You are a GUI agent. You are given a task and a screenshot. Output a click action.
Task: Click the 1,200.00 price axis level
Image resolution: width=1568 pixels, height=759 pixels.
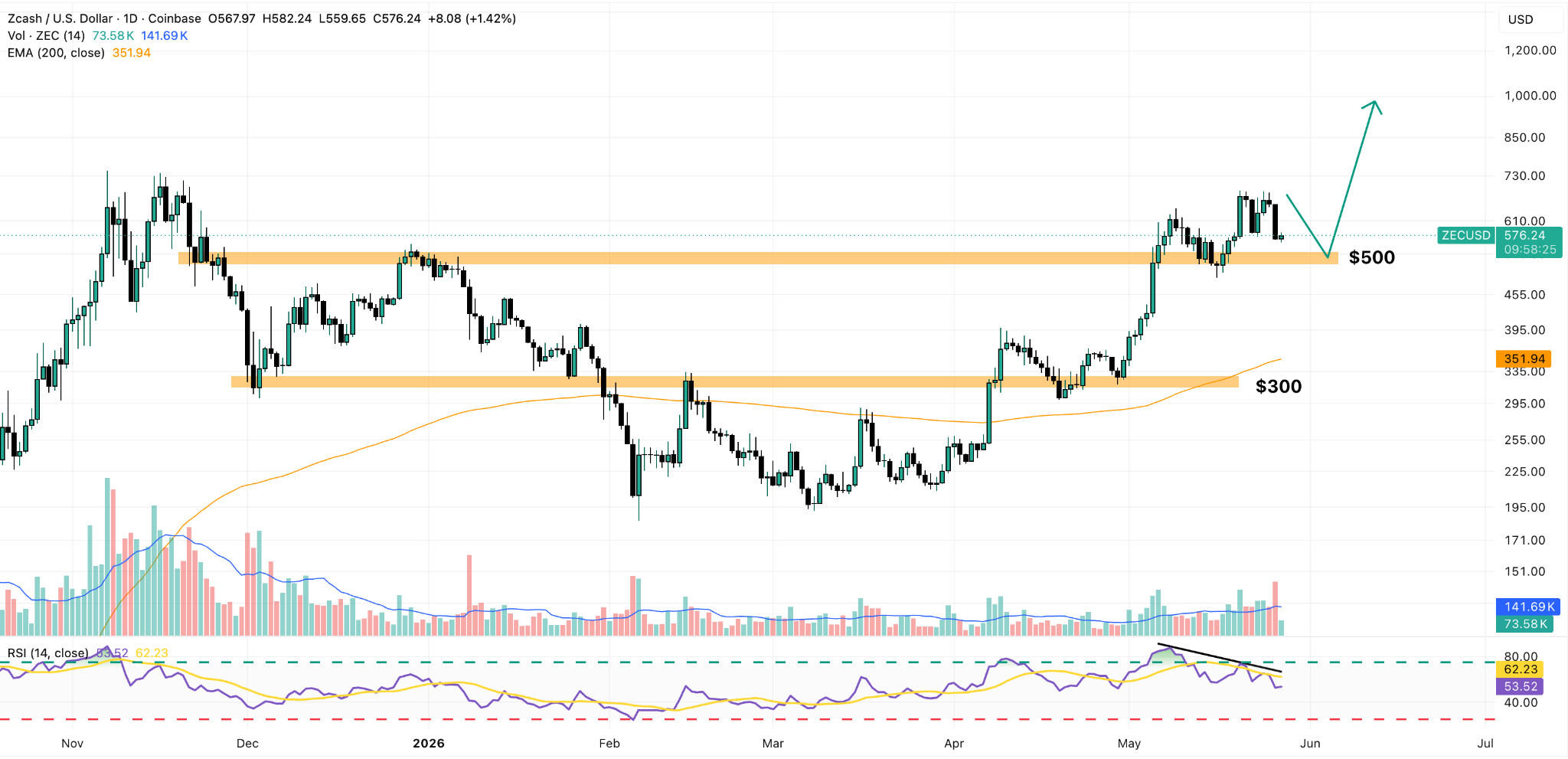click(1530, 51)
